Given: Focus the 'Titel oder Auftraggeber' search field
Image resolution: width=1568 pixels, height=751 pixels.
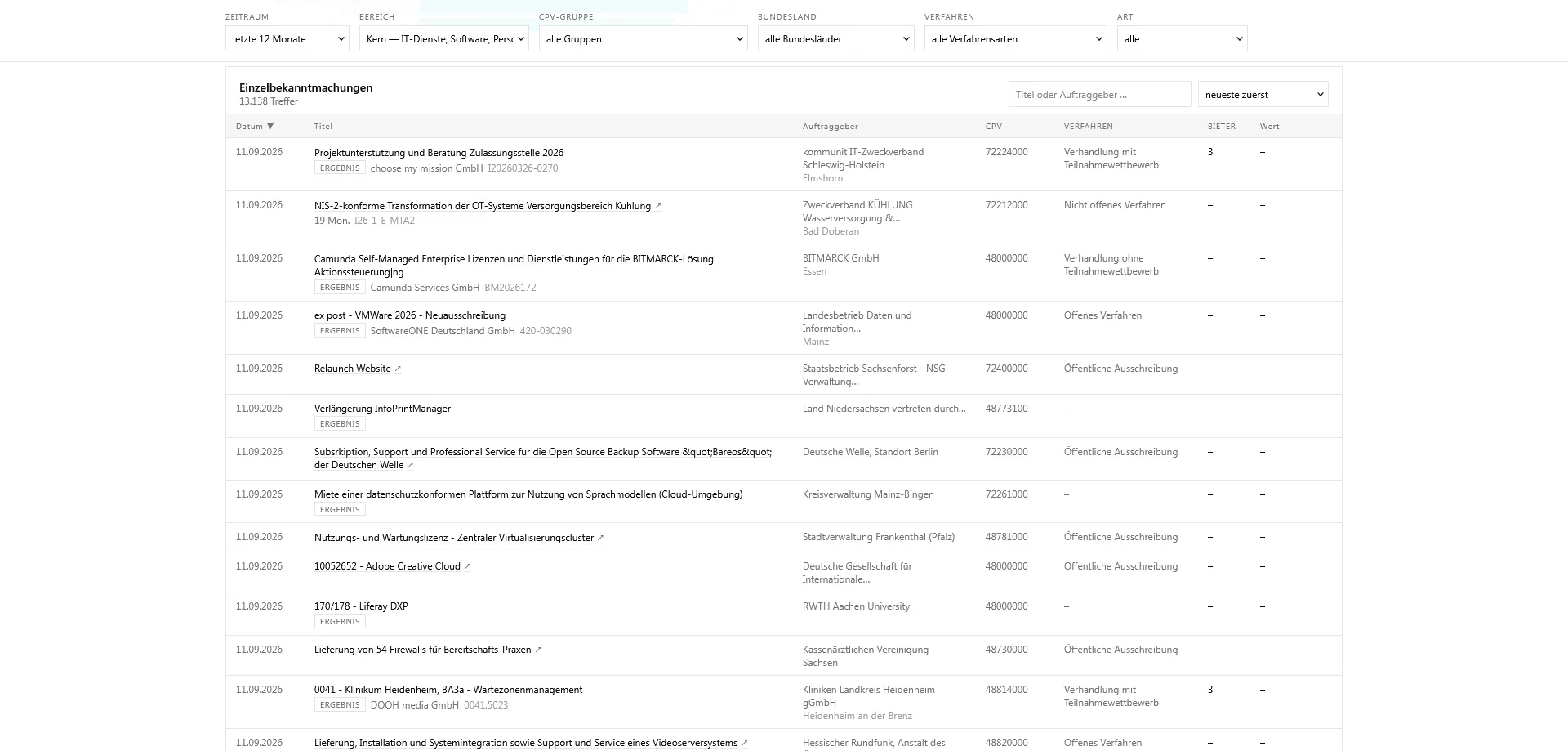Looking at the screenshot, I should 1099,94.
